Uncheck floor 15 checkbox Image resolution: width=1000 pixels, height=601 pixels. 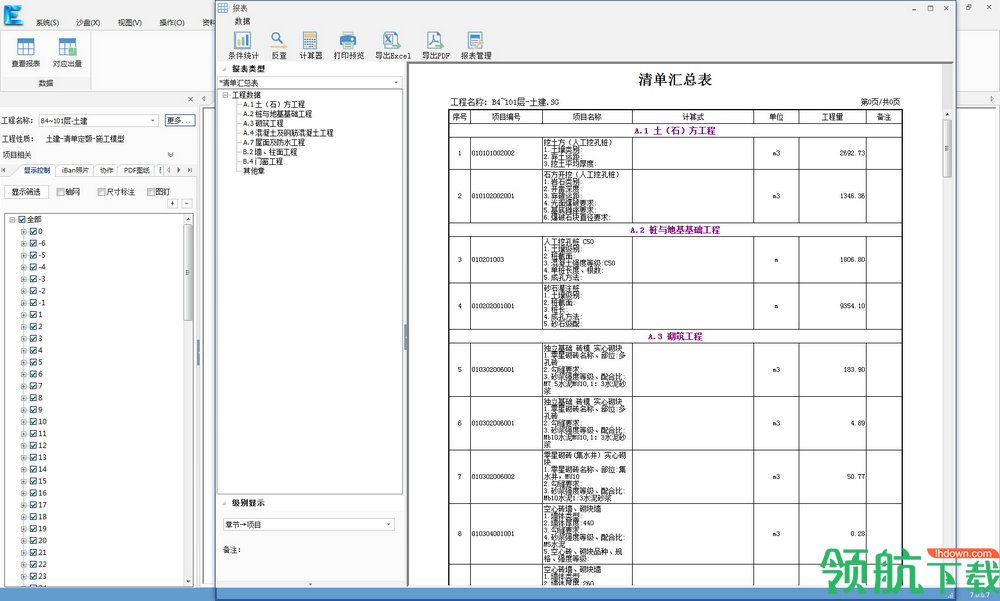pos(33,481)
